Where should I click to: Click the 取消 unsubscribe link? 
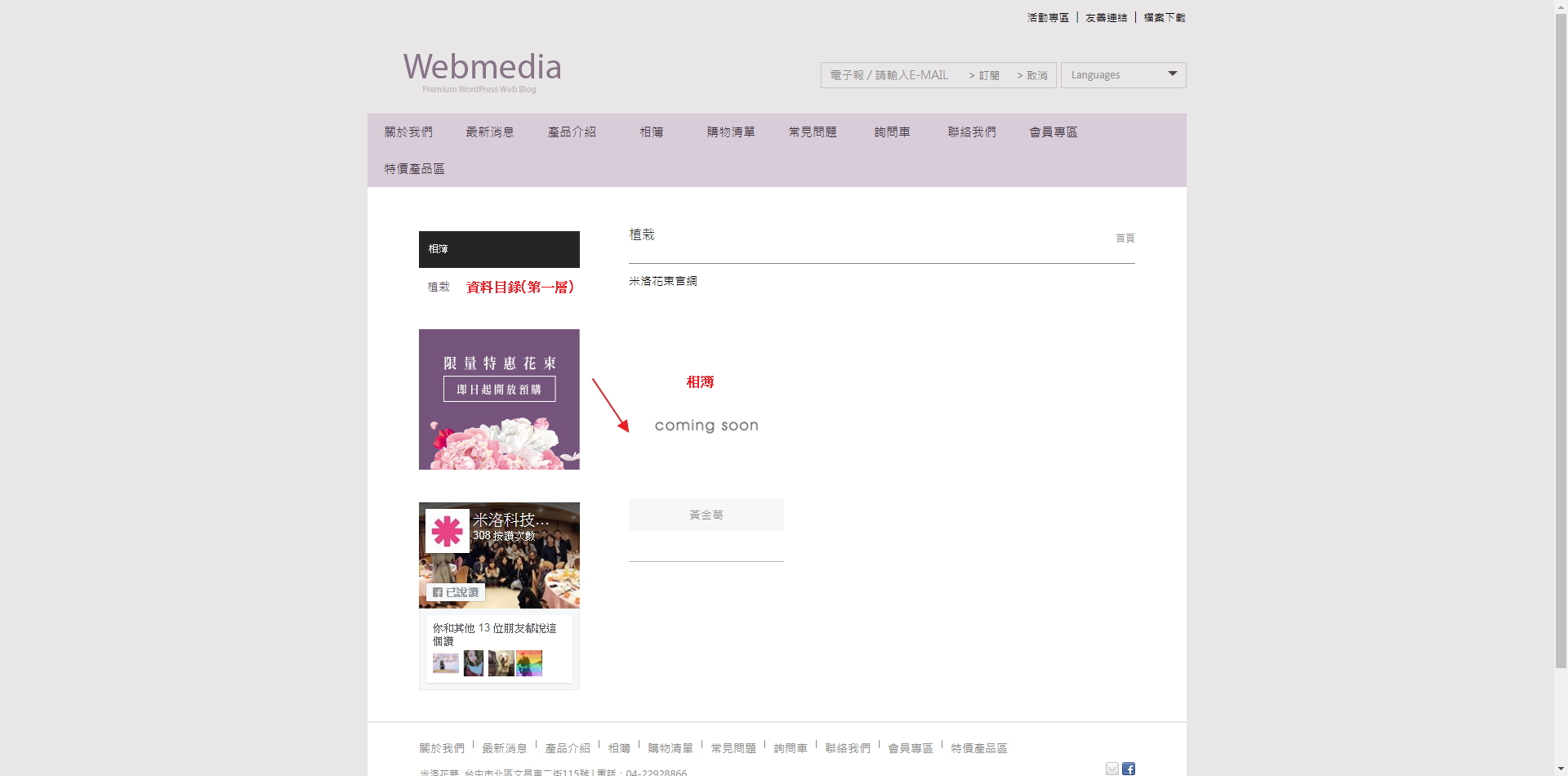click(1033, 75)
